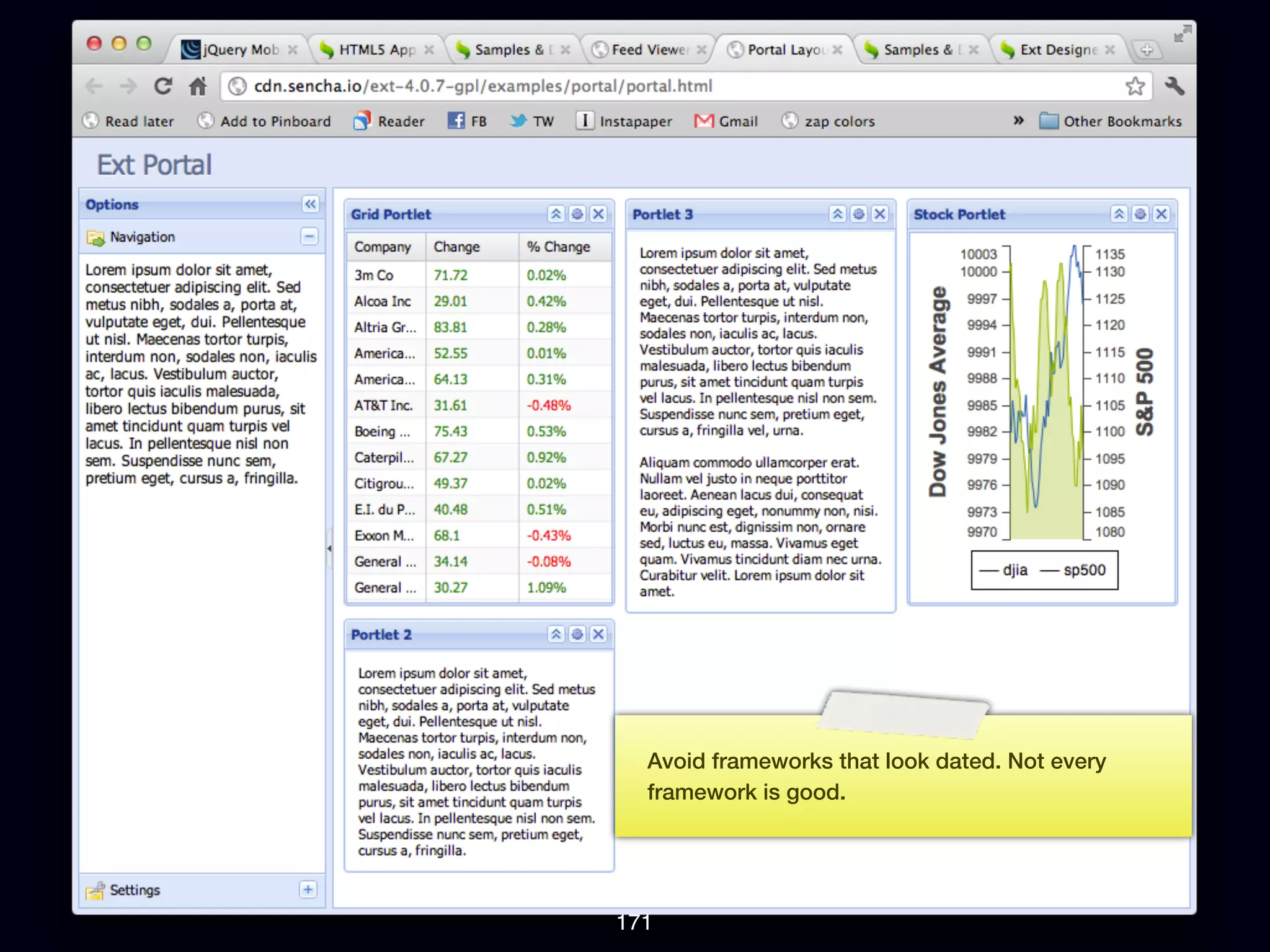Switch to the HTML5 App browser tab
Image resolution: width=1270 pixels, height=952 pixels.
376,50
